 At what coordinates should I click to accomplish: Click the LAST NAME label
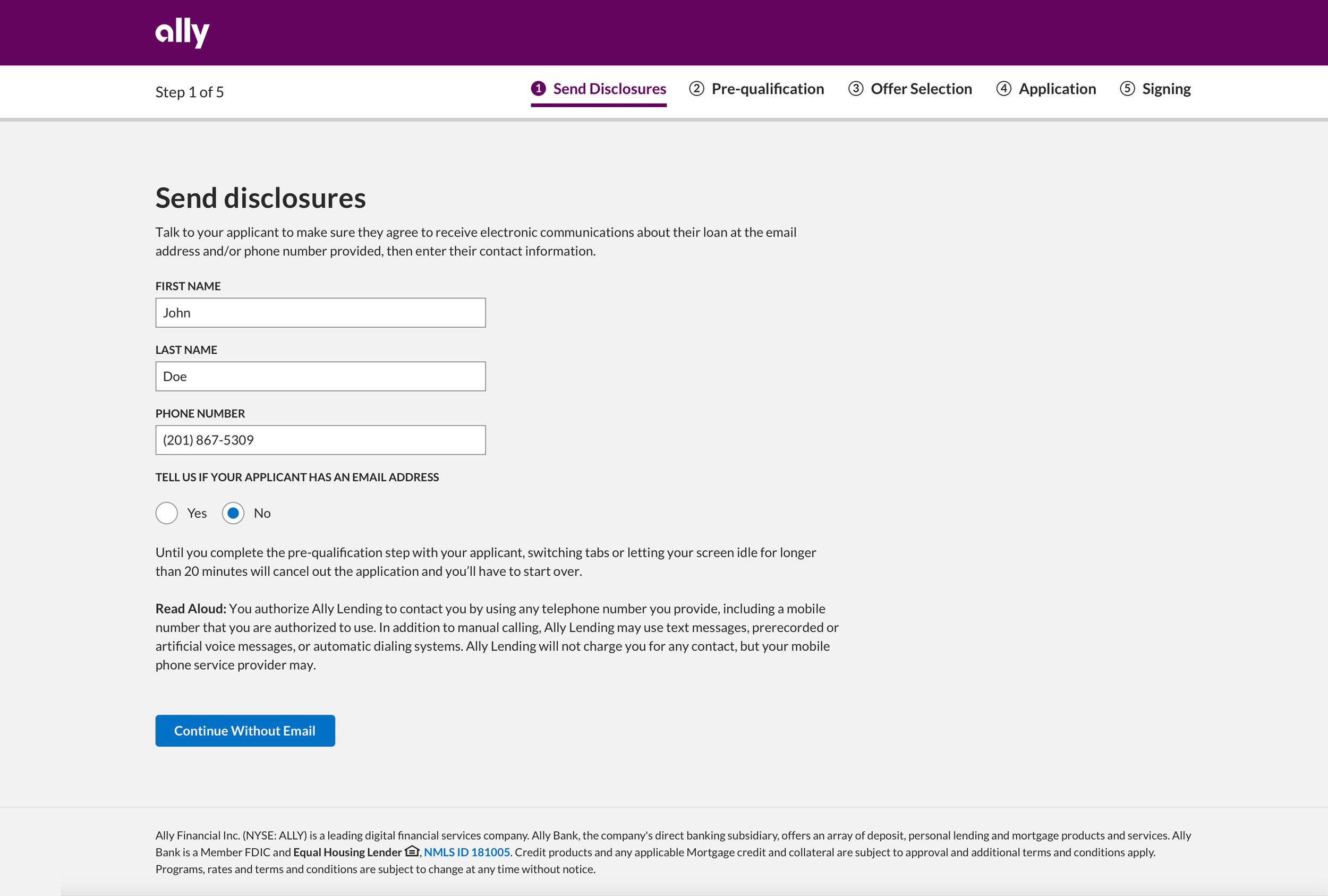point(186,349)
